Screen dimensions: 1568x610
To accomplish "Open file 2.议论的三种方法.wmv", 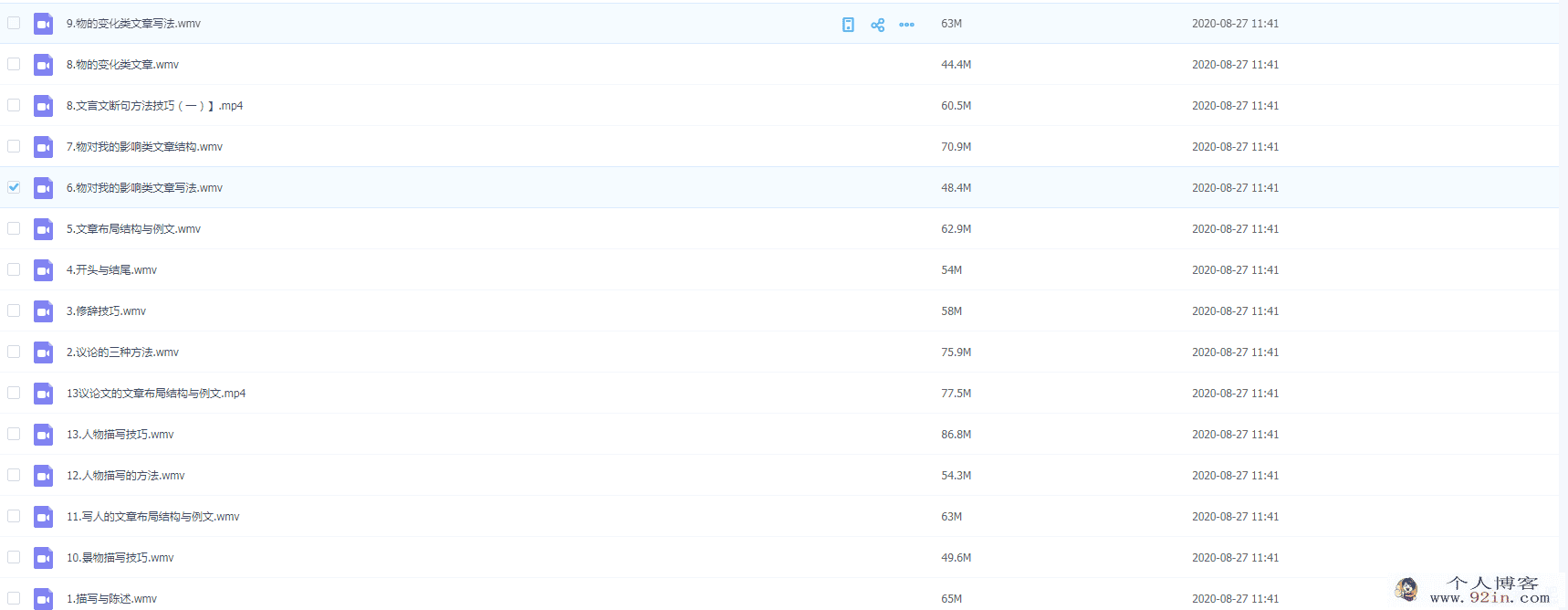I will pyautogui.click(x=122, y=352).
